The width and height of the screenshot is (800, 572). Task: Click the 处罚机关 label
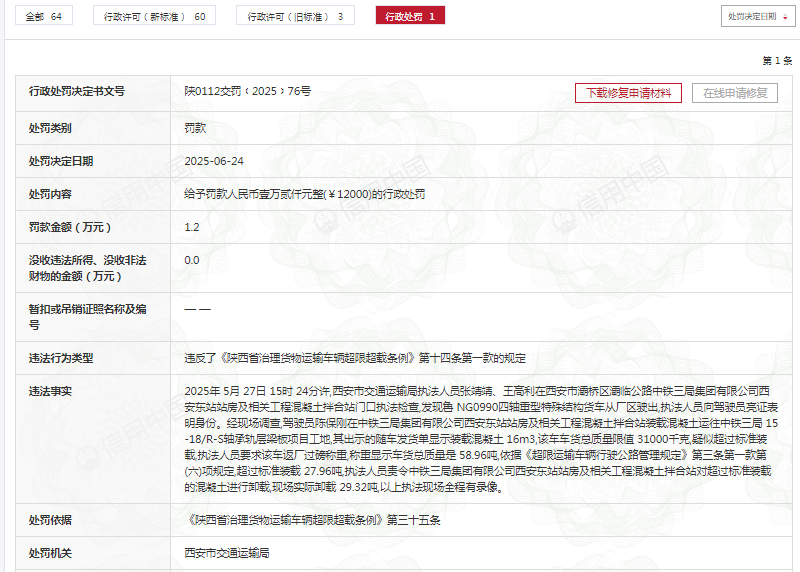[50, 553]
